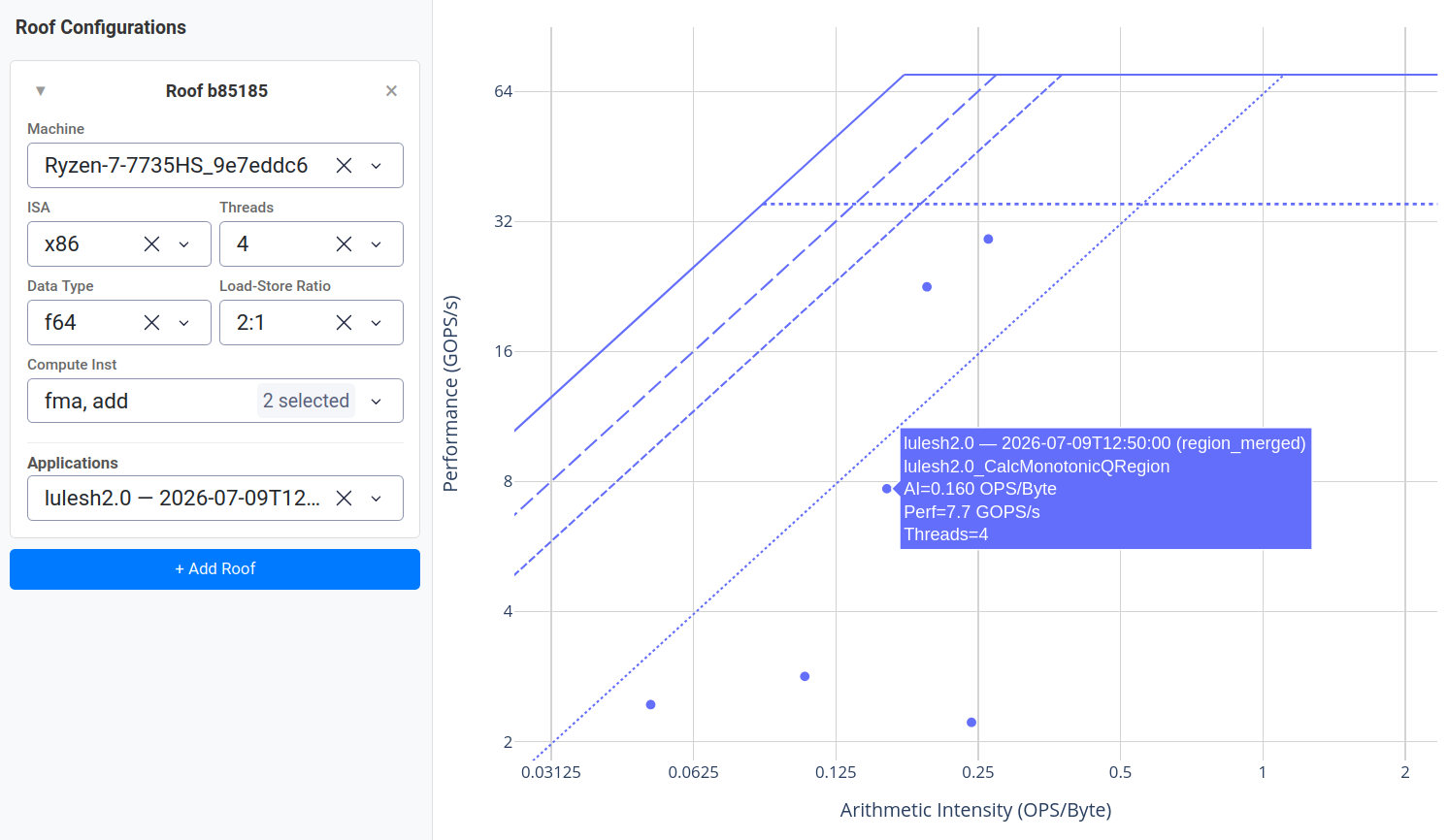Open the Machine dropdown chevron
This screenshot has width=1448, height=840.
pos(377,166)
